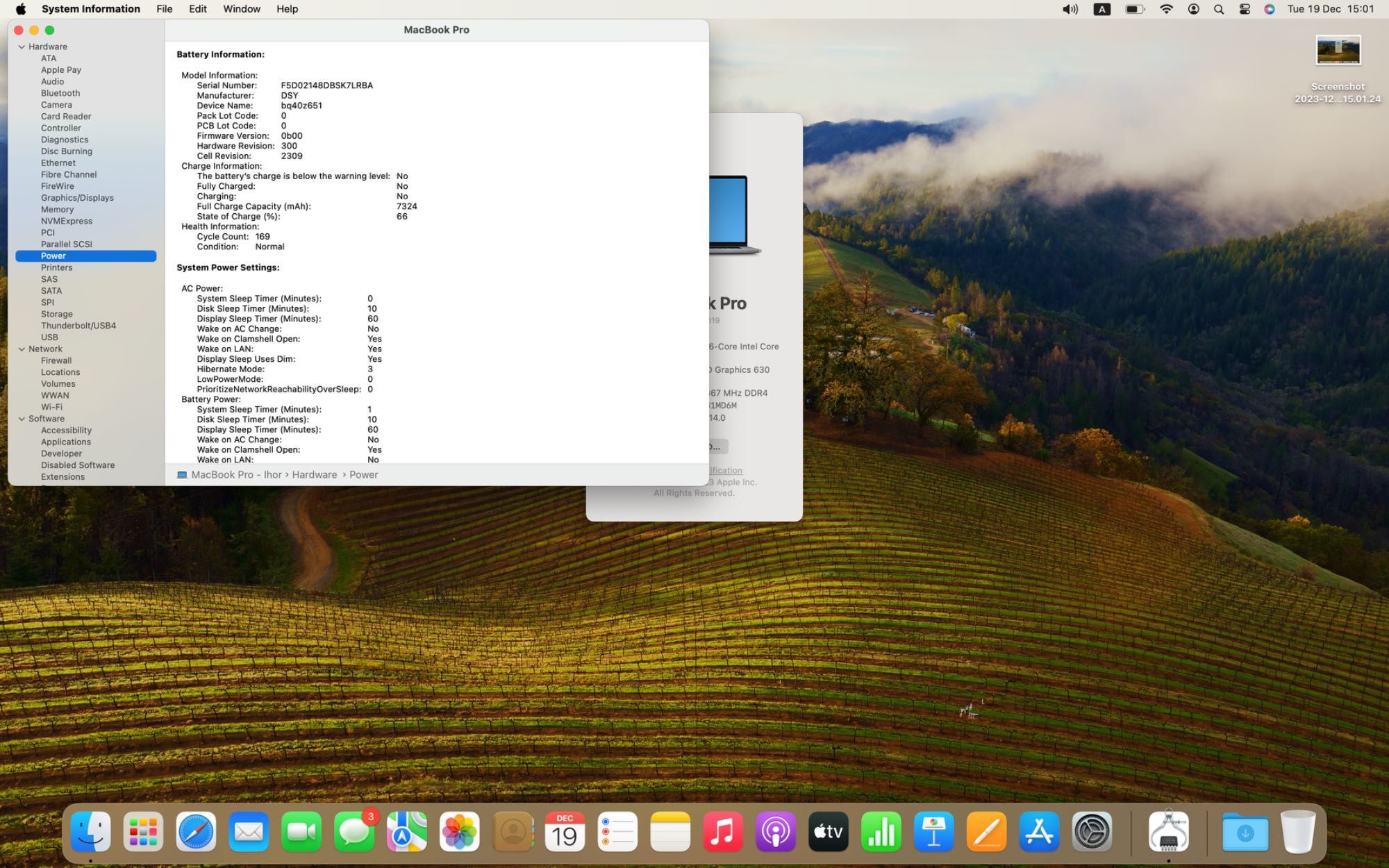Launch Numbers from the Dock
Screen dimensions: 1389x868
point(881,831)
